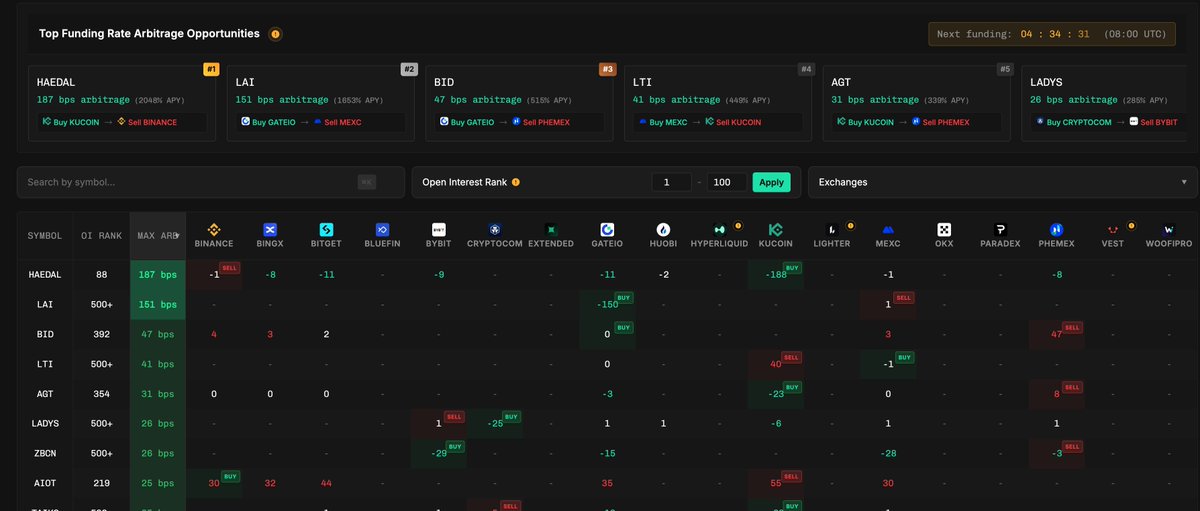This screenshot has width=1200, height=511.
Task: Click the Kucoin exchange column icon
Action: [x=776, y=230]
